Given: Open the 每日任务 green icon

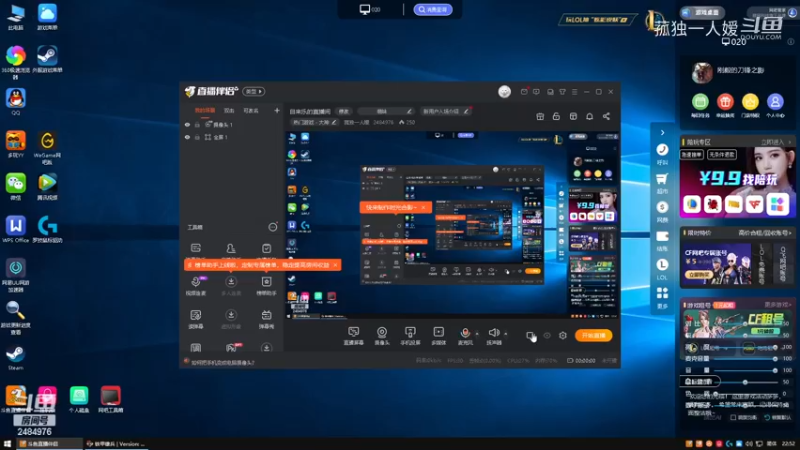Looking at the screenshot, I should coord(700,105).
